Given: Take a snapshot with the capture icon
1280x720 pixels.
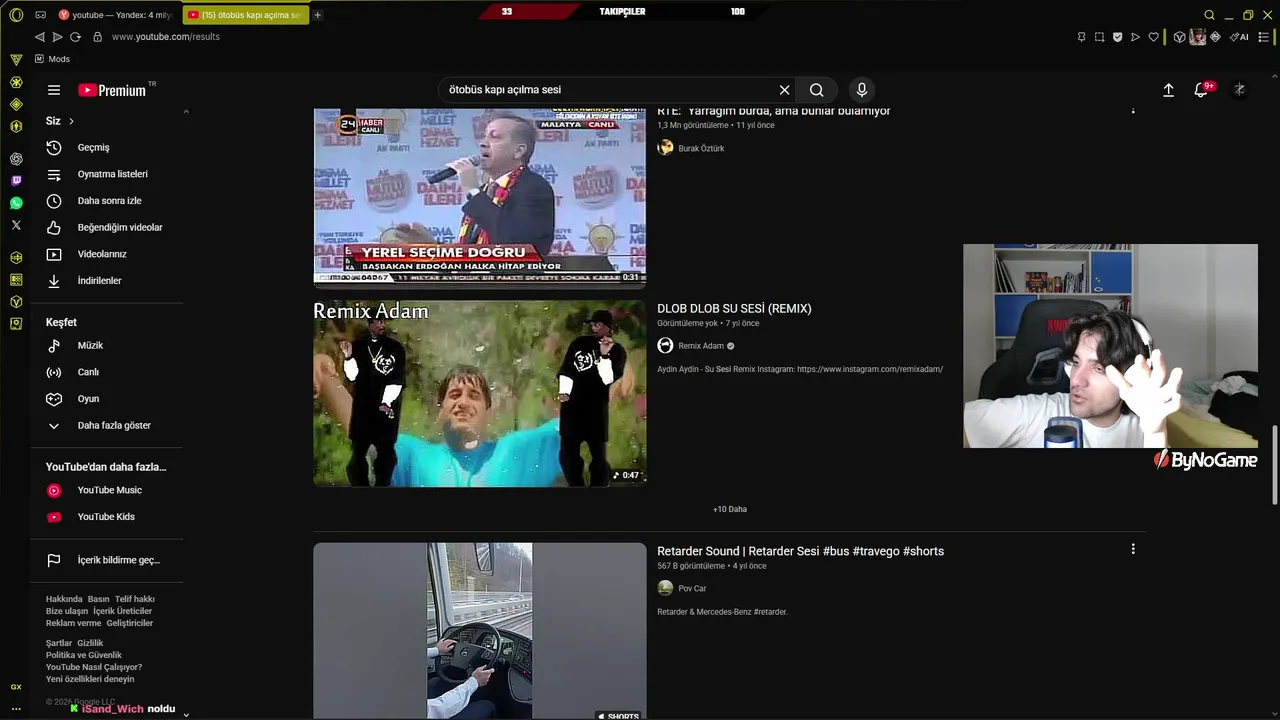Looking at the screenshot, I should (1099, 37).
